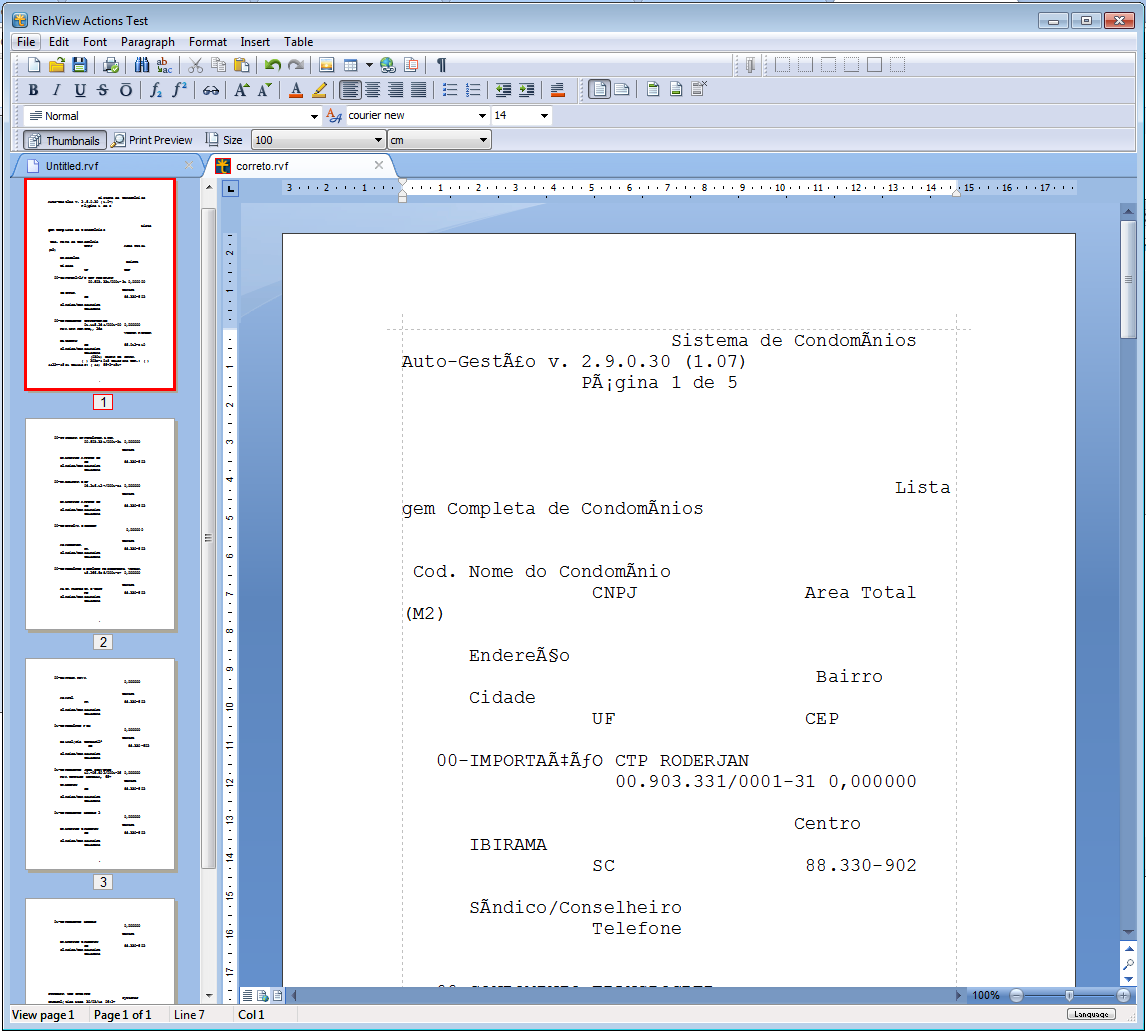This screenshot has width=1146, height=1032.
Task: Open the Replace text tool
Action: pos(164,65)
